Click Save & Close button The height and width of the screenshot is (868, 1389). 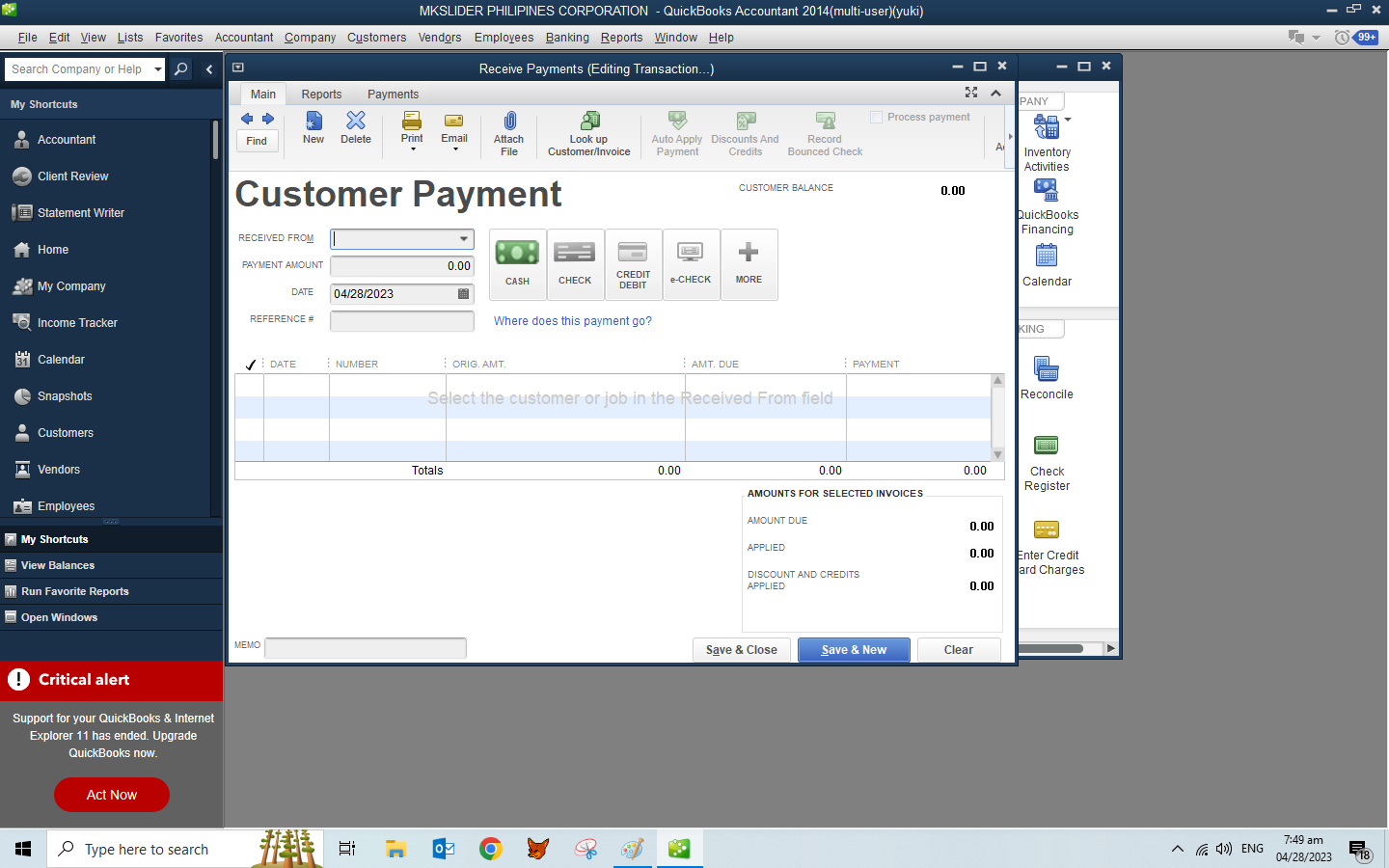742,650
